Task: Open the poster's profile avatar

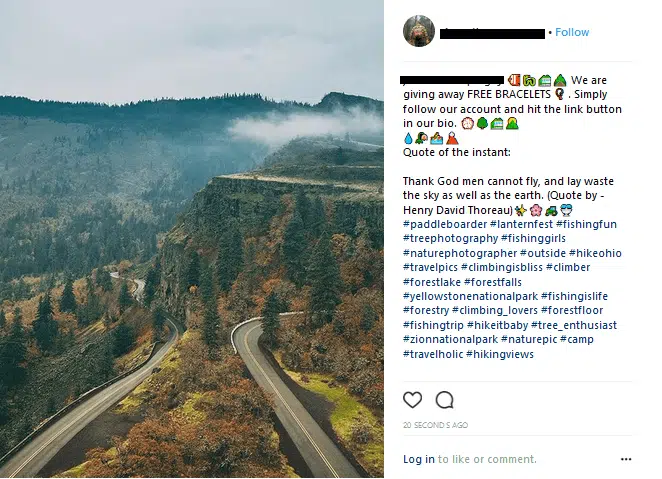Action: [x=418, y=32]
